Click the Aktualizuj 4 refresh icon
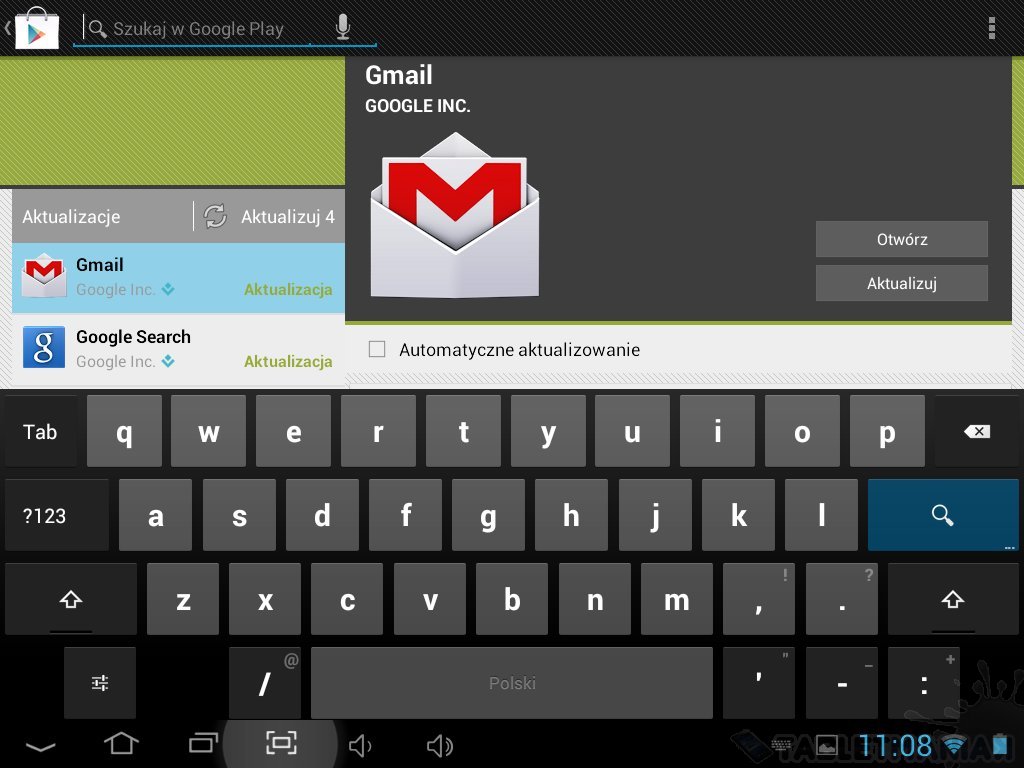Screen dimensions: 1024x768 click(x=215, y=216)
